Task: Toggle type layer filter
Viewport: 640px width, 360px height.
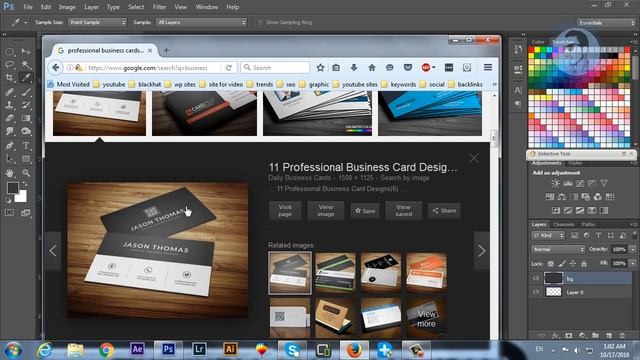Action: 598,236
